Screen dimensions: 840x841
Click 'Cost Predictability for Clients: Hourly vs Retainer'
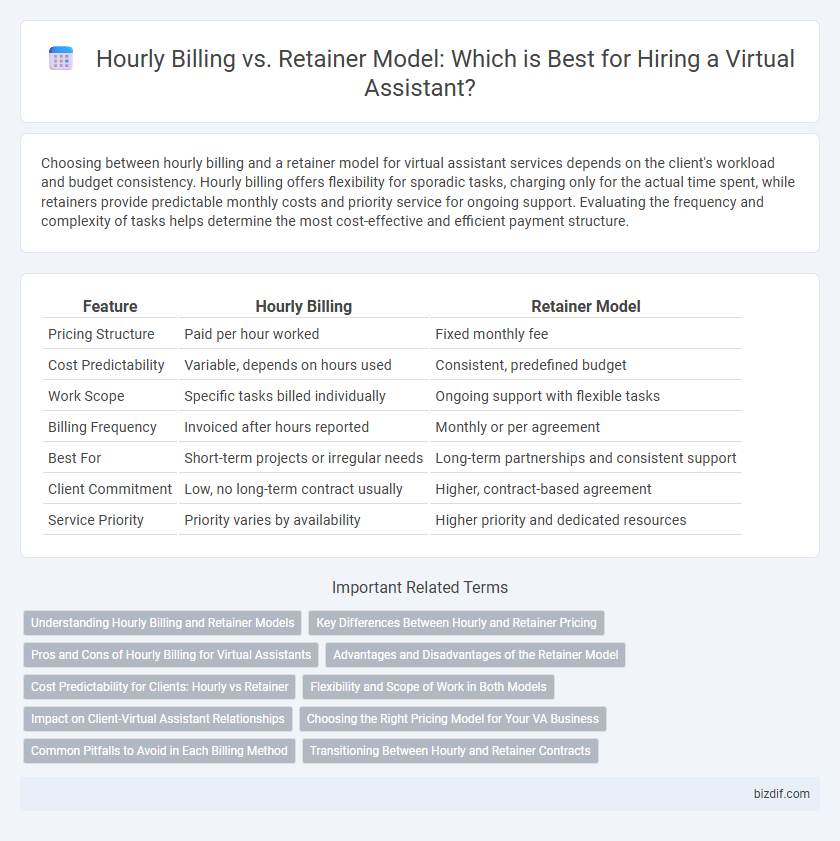point(159,687)
